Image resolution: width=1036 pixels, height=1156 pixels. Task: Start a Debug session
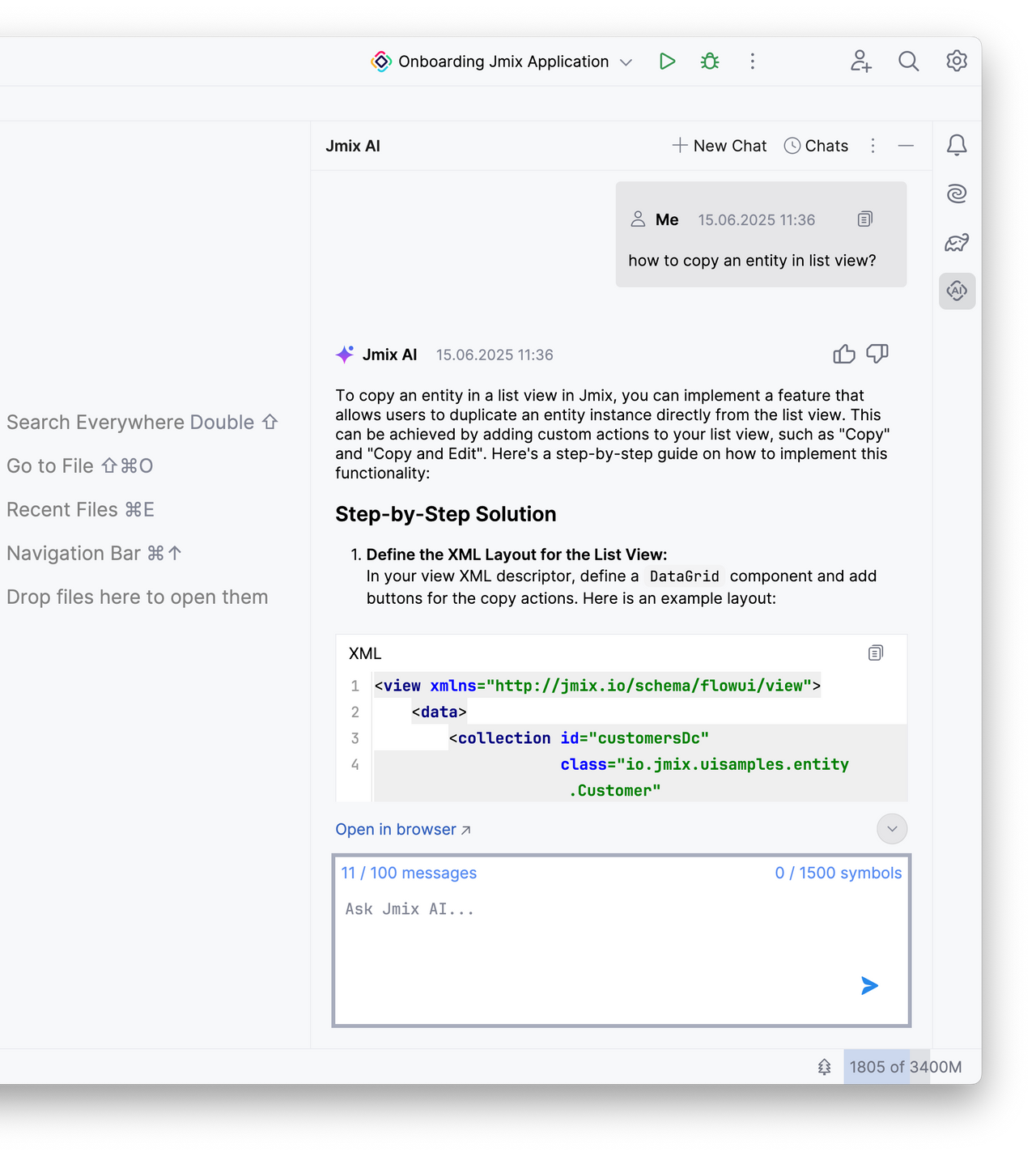[709, 61]
